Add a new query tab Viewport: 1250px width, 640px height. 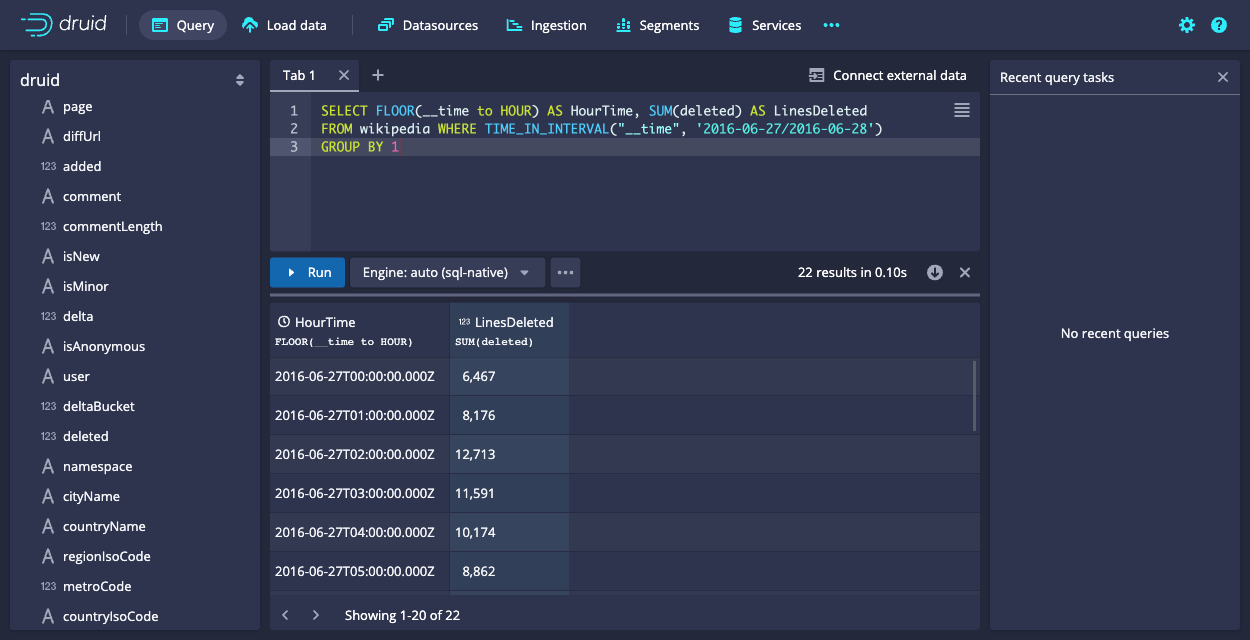[377, 75]
